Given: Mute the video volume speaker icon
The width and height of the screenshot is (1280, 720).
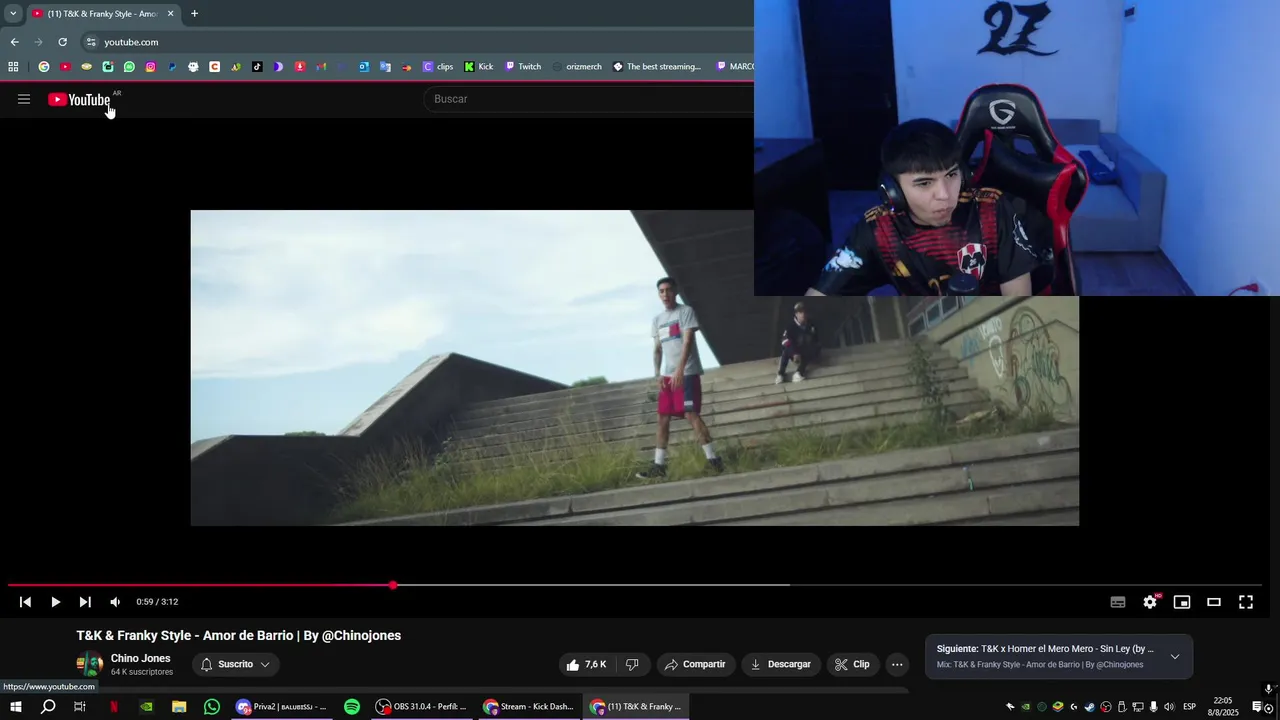Looking at the screenshot, I should pyautogui.click(x=115, y=602).
